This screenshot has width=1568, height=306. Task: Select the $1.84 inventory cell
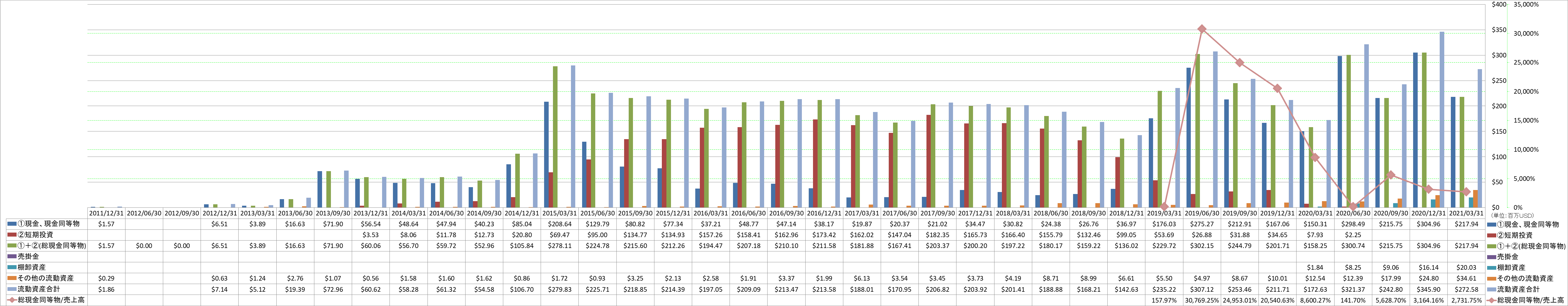pyautogui.click(x=1315, y=268)
